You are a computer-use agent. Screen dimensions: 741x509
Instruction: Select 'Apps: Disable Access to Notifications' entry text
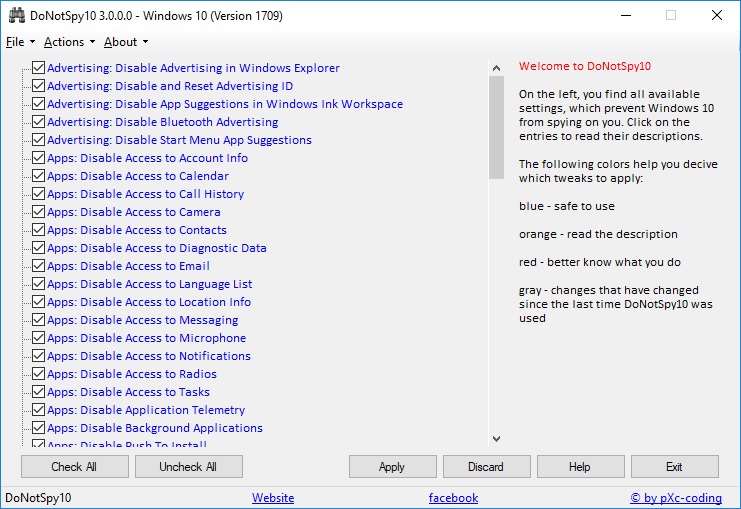click(x=149, y=356)
